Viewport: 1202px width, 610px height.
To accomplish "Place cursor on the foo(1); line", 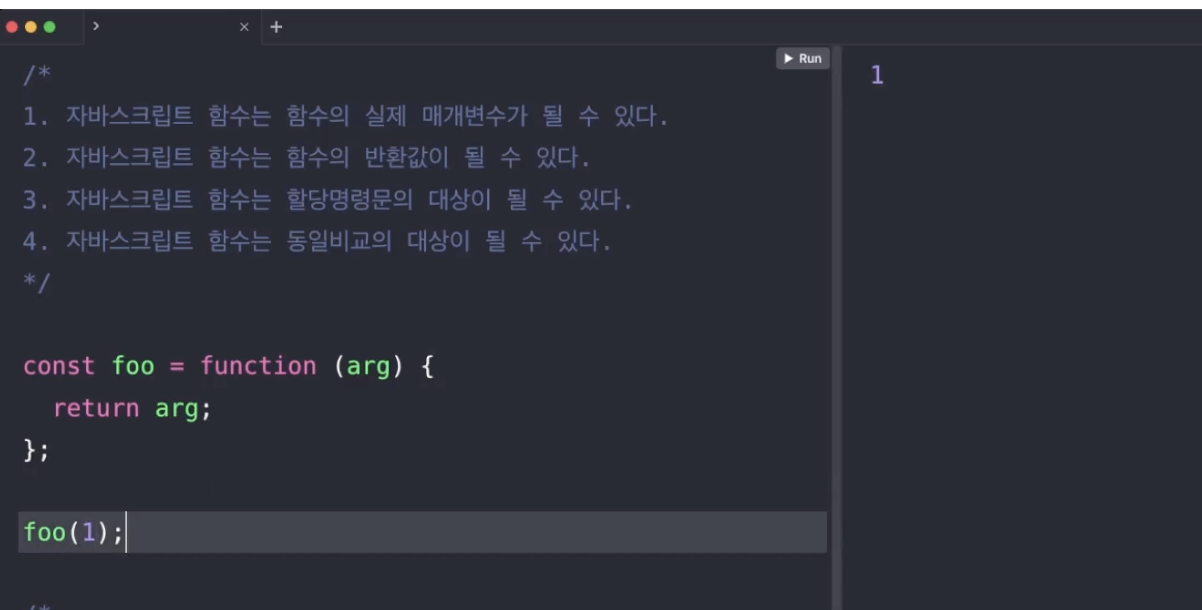I will (x=423, y=532).
